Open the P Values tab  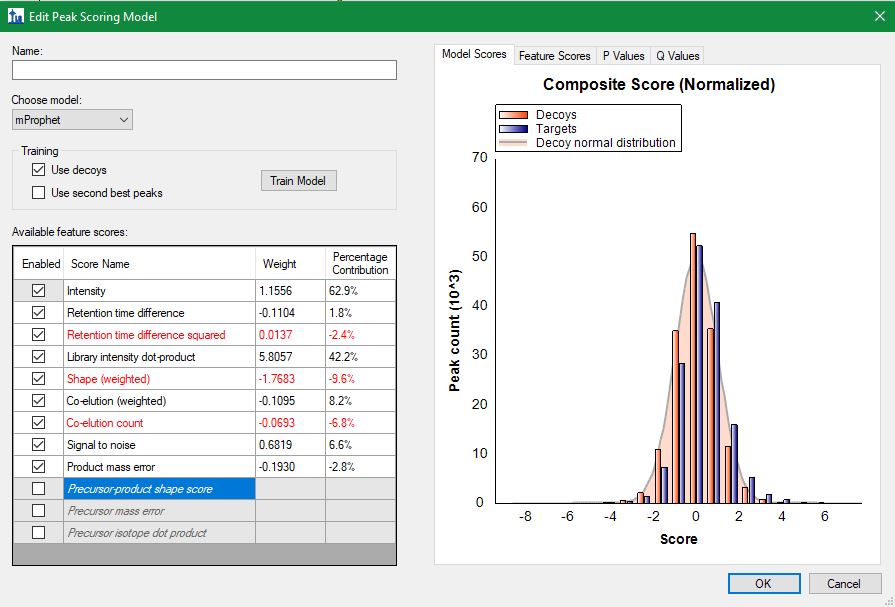tap(622, 56)
